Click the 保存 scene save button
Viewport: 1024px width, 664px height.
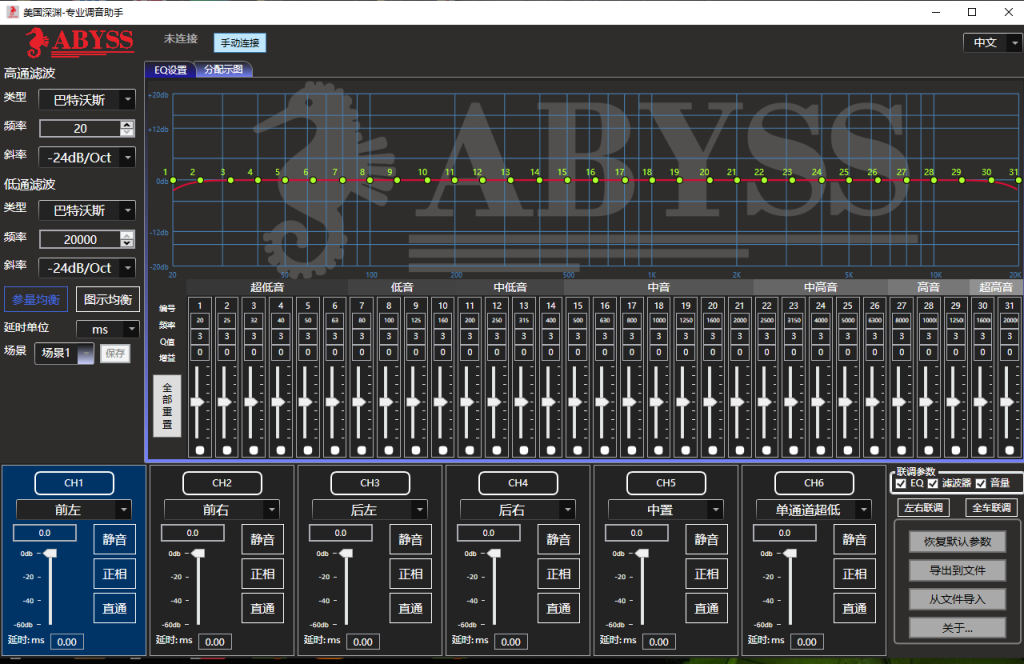click(115, 353)
